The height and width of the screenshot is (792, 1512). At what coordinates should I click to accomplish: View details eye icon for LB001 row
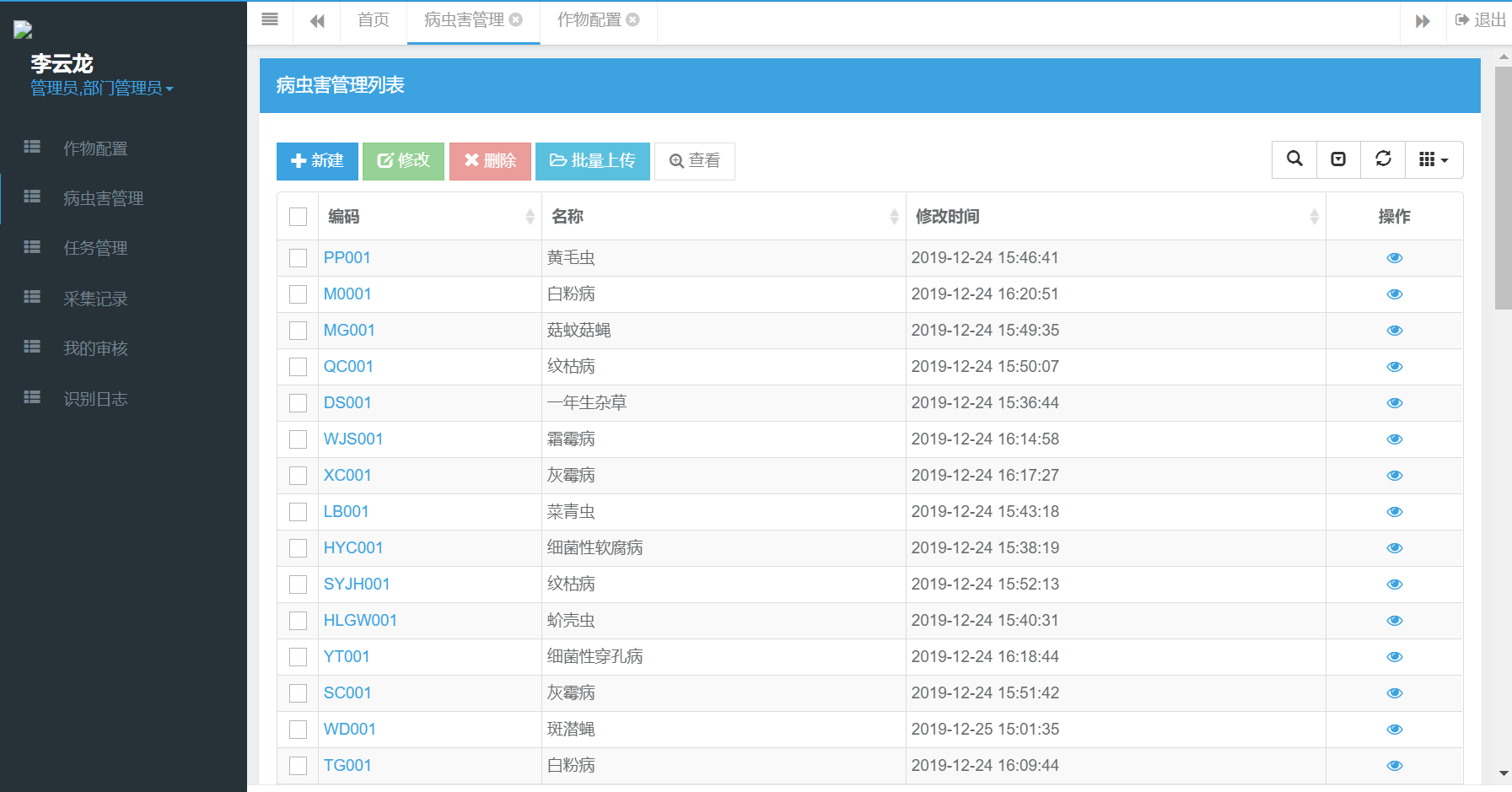[x=1395, y=512]
